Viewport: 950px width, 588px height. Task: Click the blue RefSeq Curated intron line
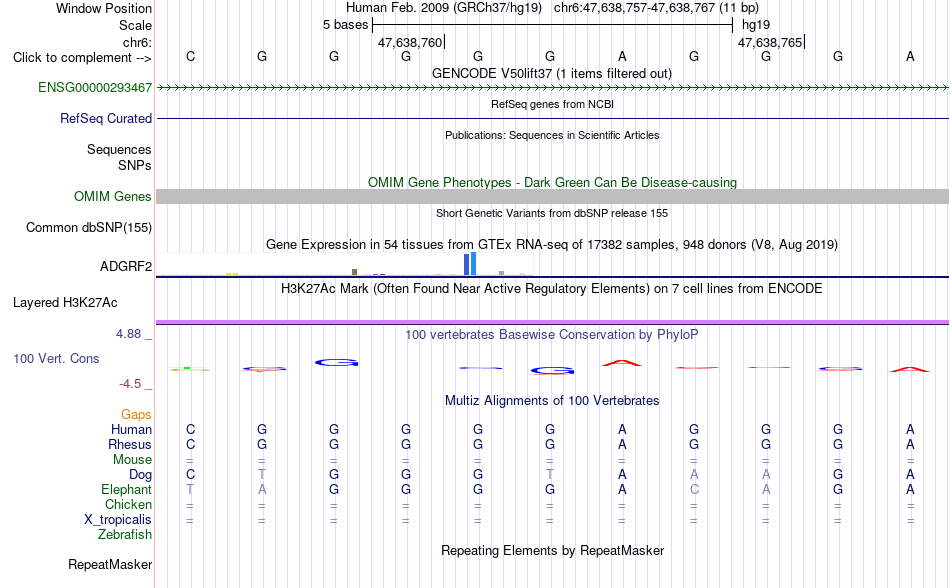(552, 118)
